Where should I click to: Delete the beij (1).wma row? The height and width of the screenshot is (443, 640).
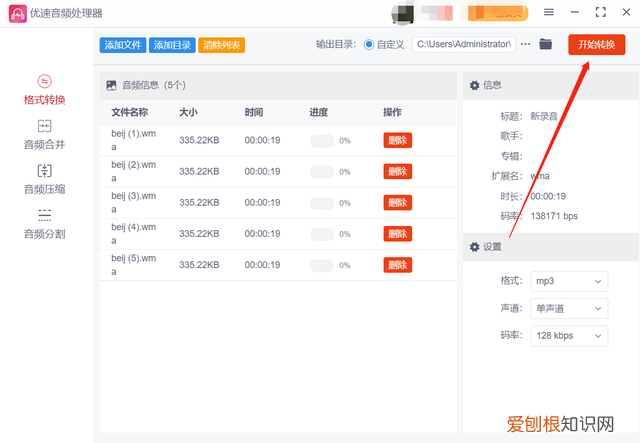tap(398, 140)
